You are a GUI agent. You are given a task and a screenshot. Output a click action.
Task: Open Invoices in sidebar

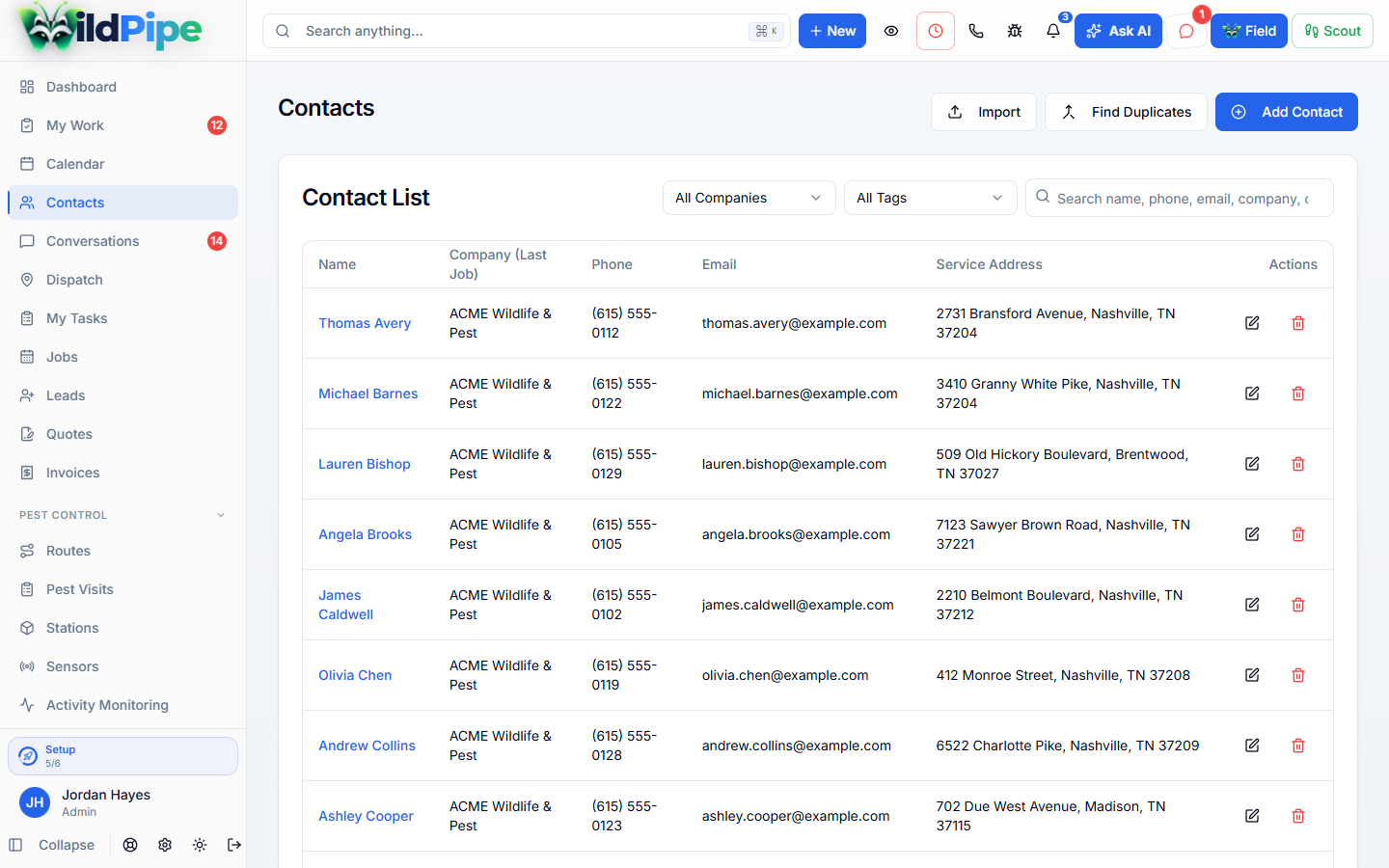123,473
